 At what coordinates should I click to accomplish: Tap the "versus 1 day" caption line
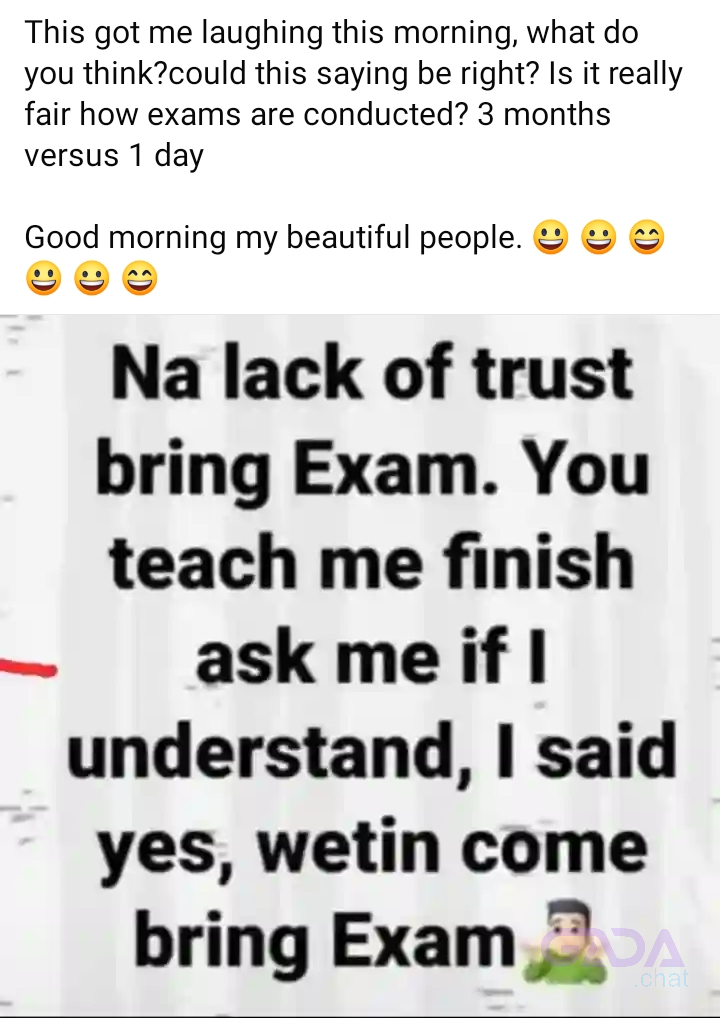(x=114, y=156)
